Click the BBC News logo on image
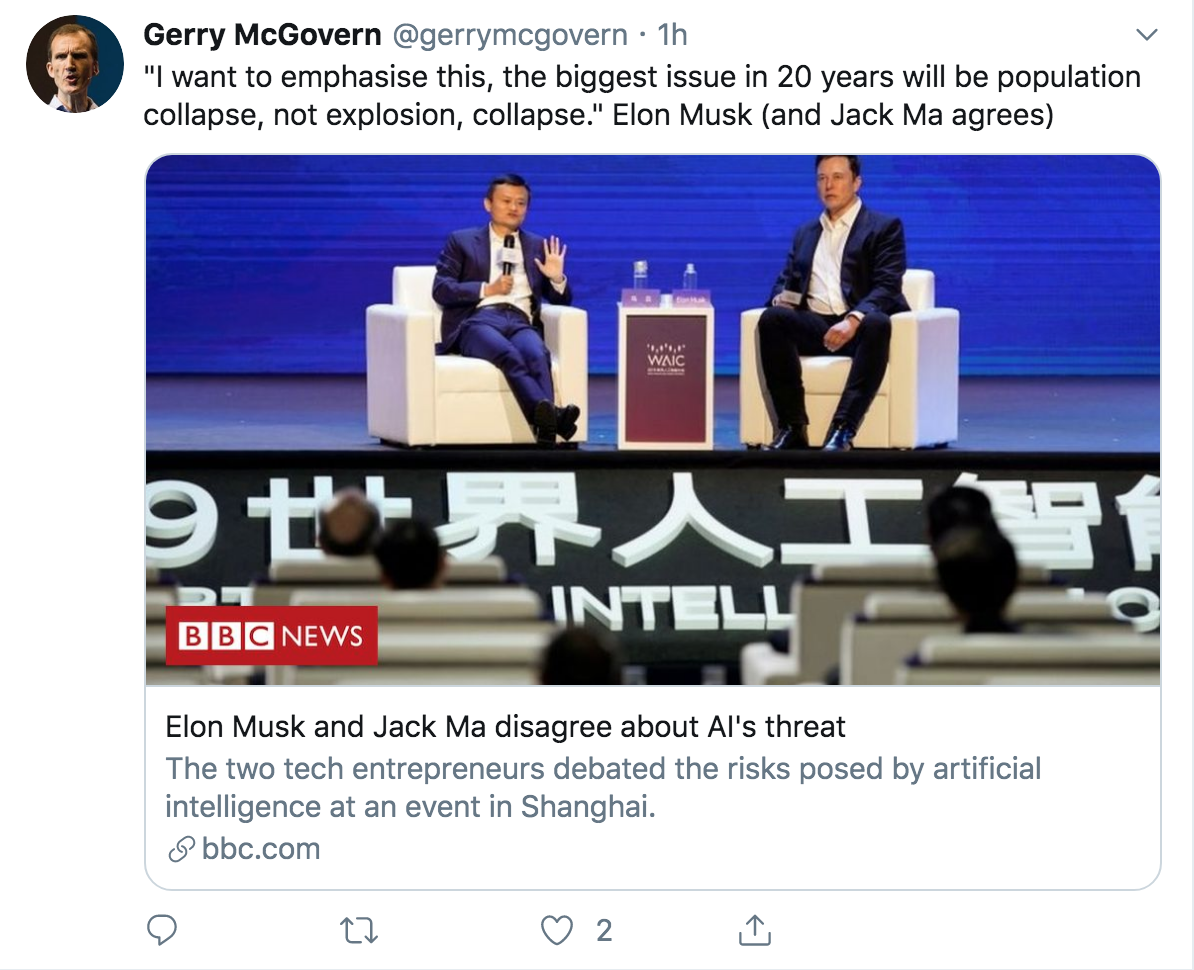Image resolution: width=1194 pixels, height=970 pixels. point(271,635)
